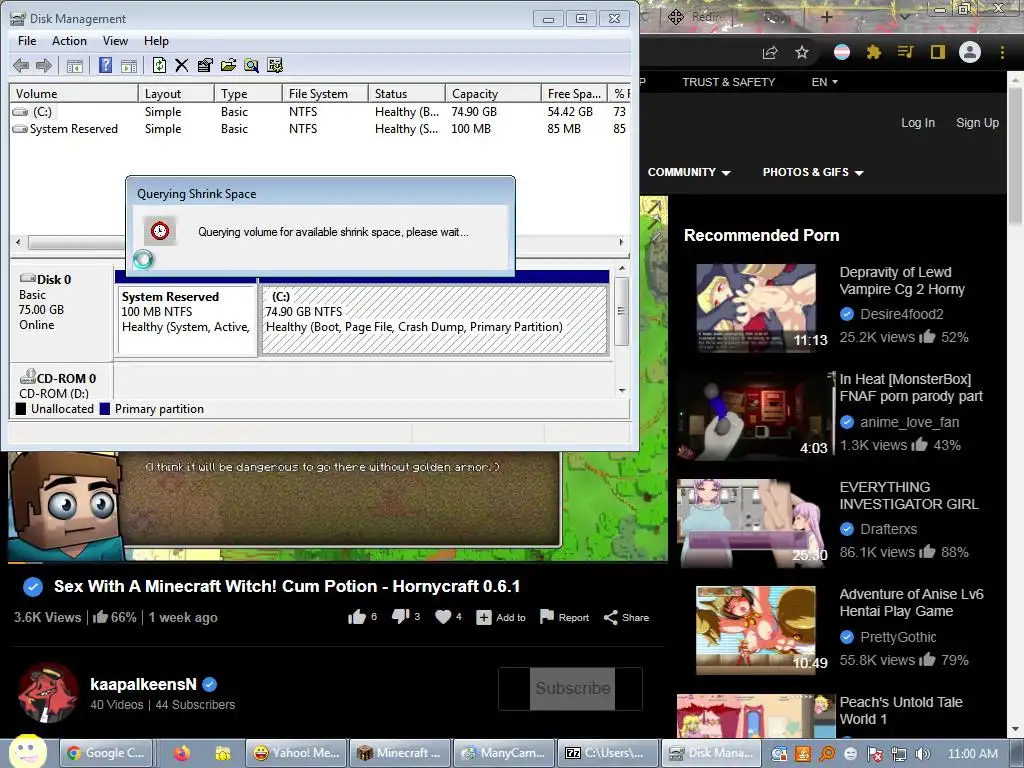Click the round striped extension icon in browser
The width and height of the screenshot is (1024, 768).
[842, 52]
